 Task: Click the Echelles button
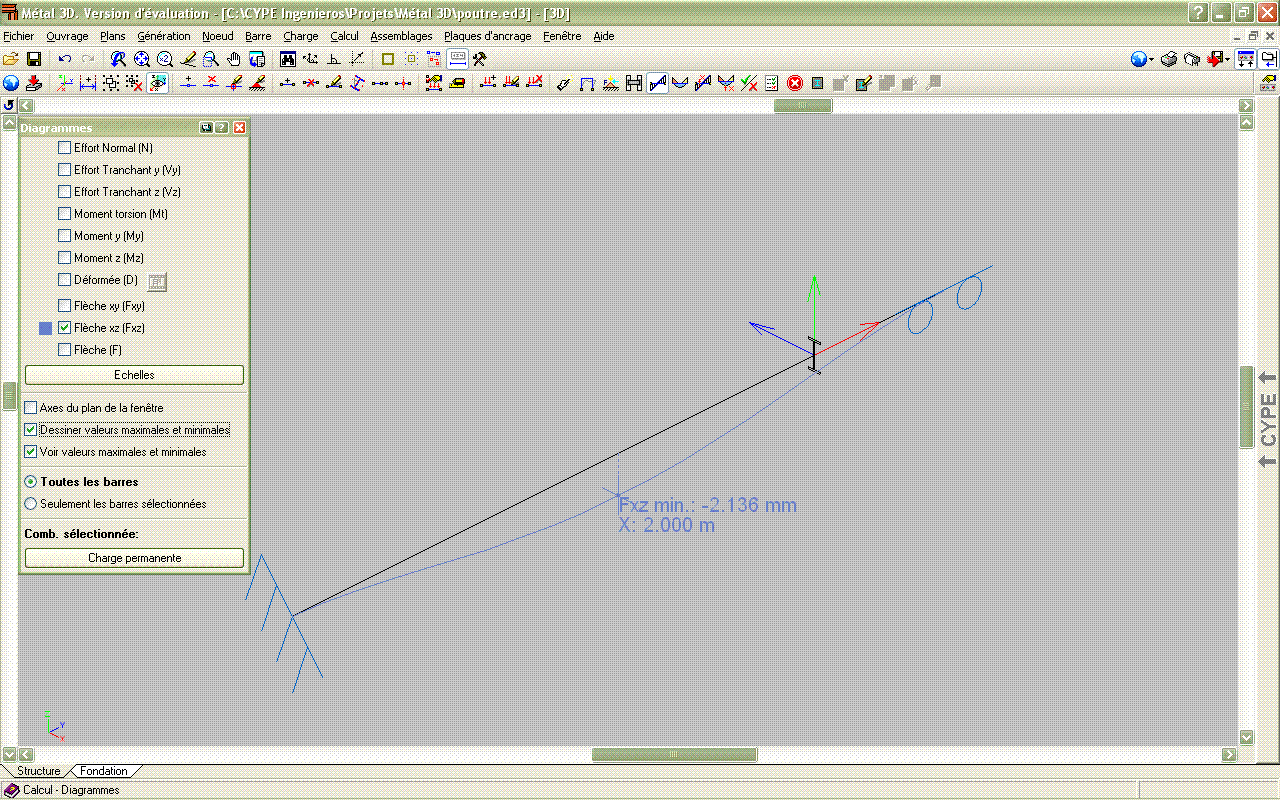(134, 375)
